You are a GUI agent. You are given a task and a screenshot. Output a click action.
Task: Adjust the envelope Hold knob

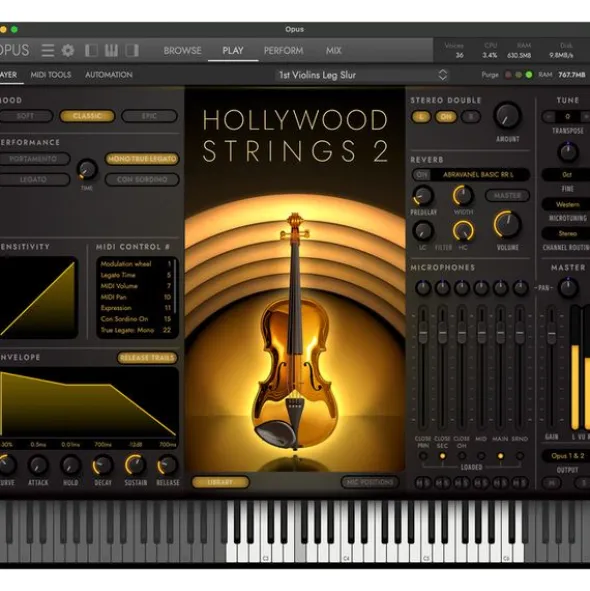[70, 465]
